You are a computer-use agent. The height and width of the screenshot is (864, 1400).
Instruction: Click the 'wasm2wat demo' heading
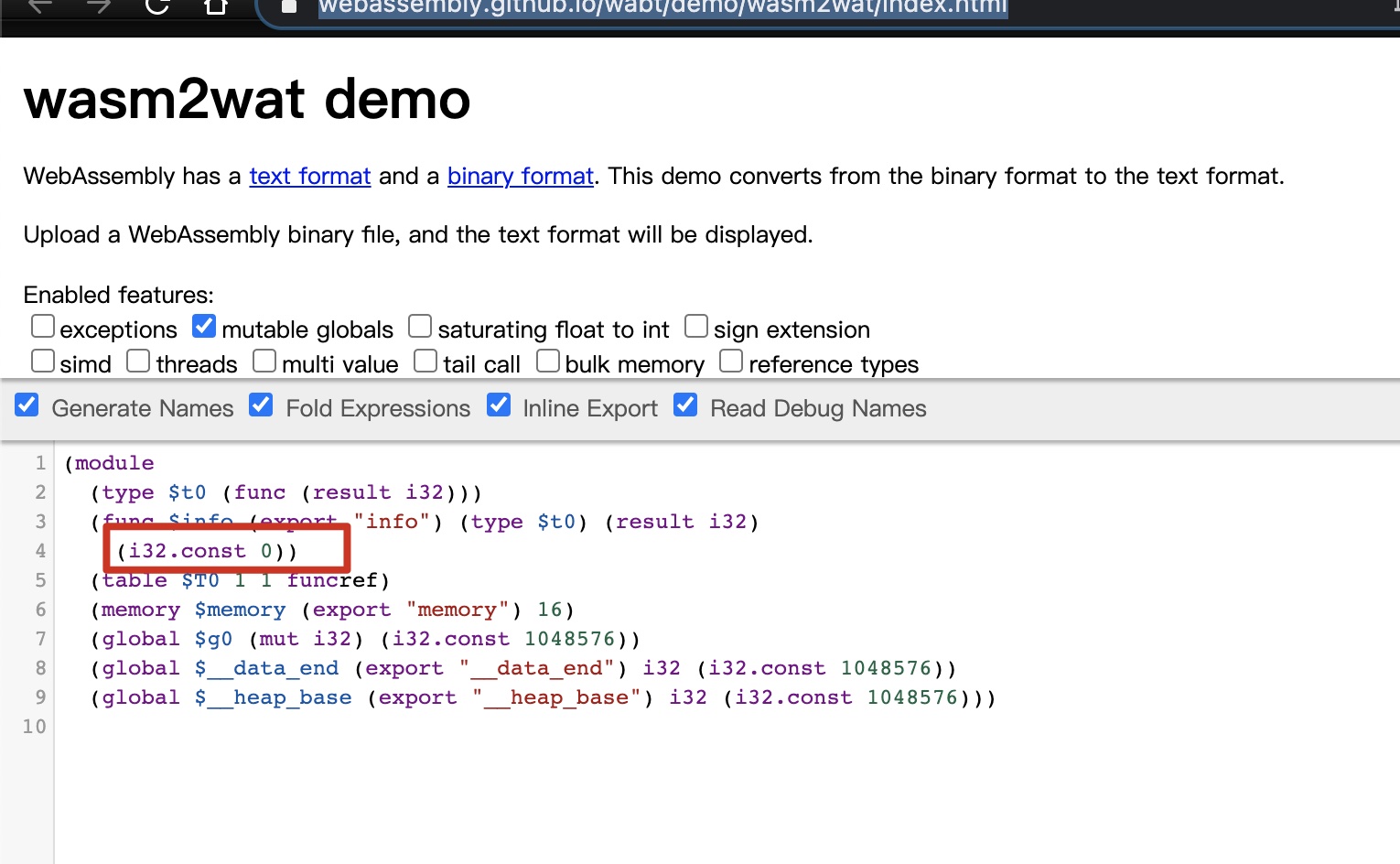point(247,99)
